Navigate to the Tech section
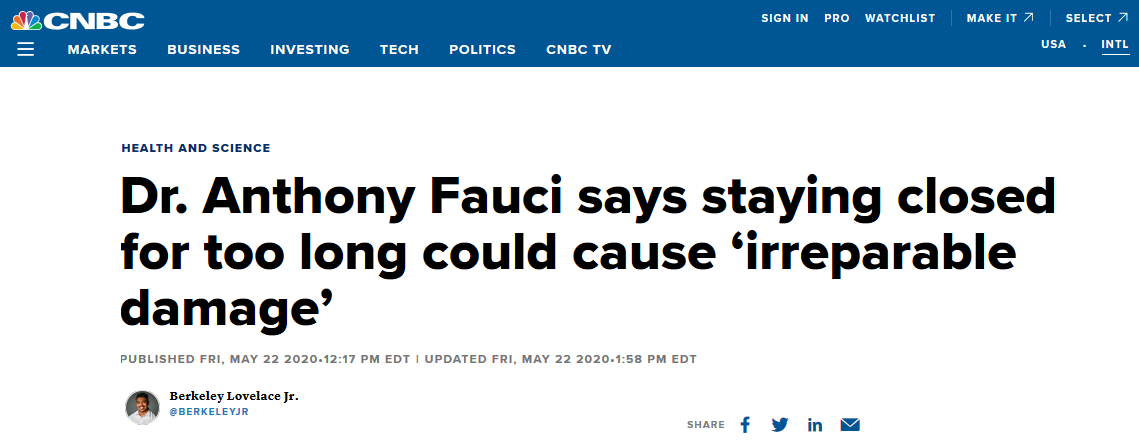 point(399,49)
